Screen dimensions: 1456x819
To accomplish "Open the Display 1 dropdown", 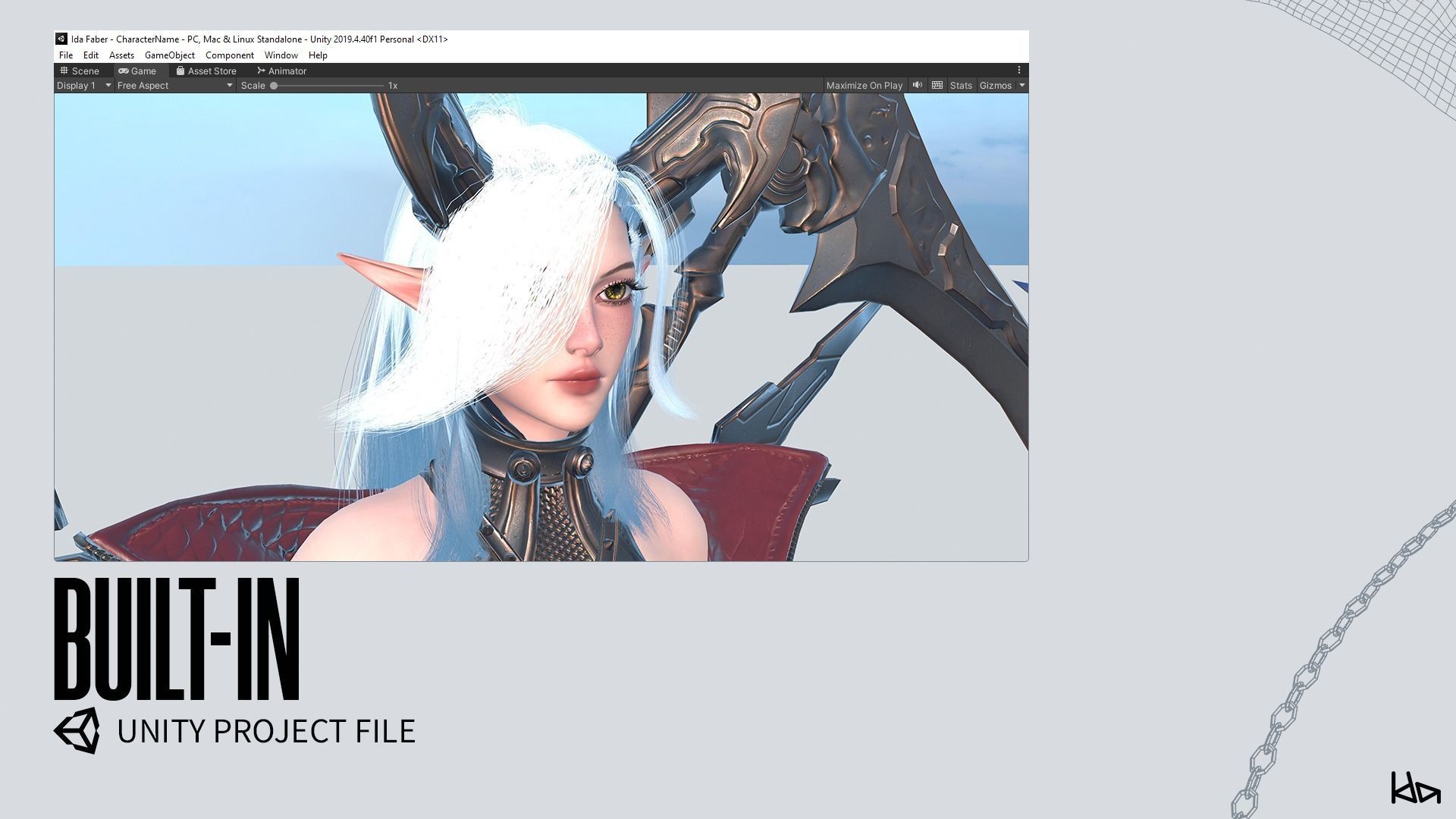I will [84, 86].
